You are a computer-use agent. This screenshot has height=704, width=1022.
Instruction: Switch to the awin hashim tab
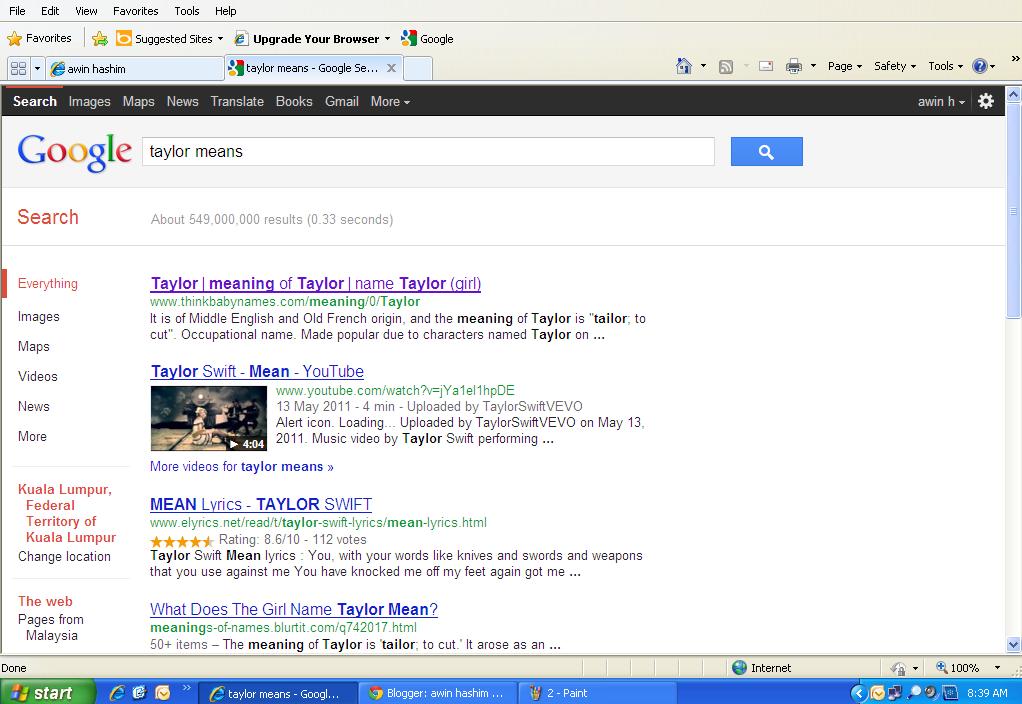(135, 68)
